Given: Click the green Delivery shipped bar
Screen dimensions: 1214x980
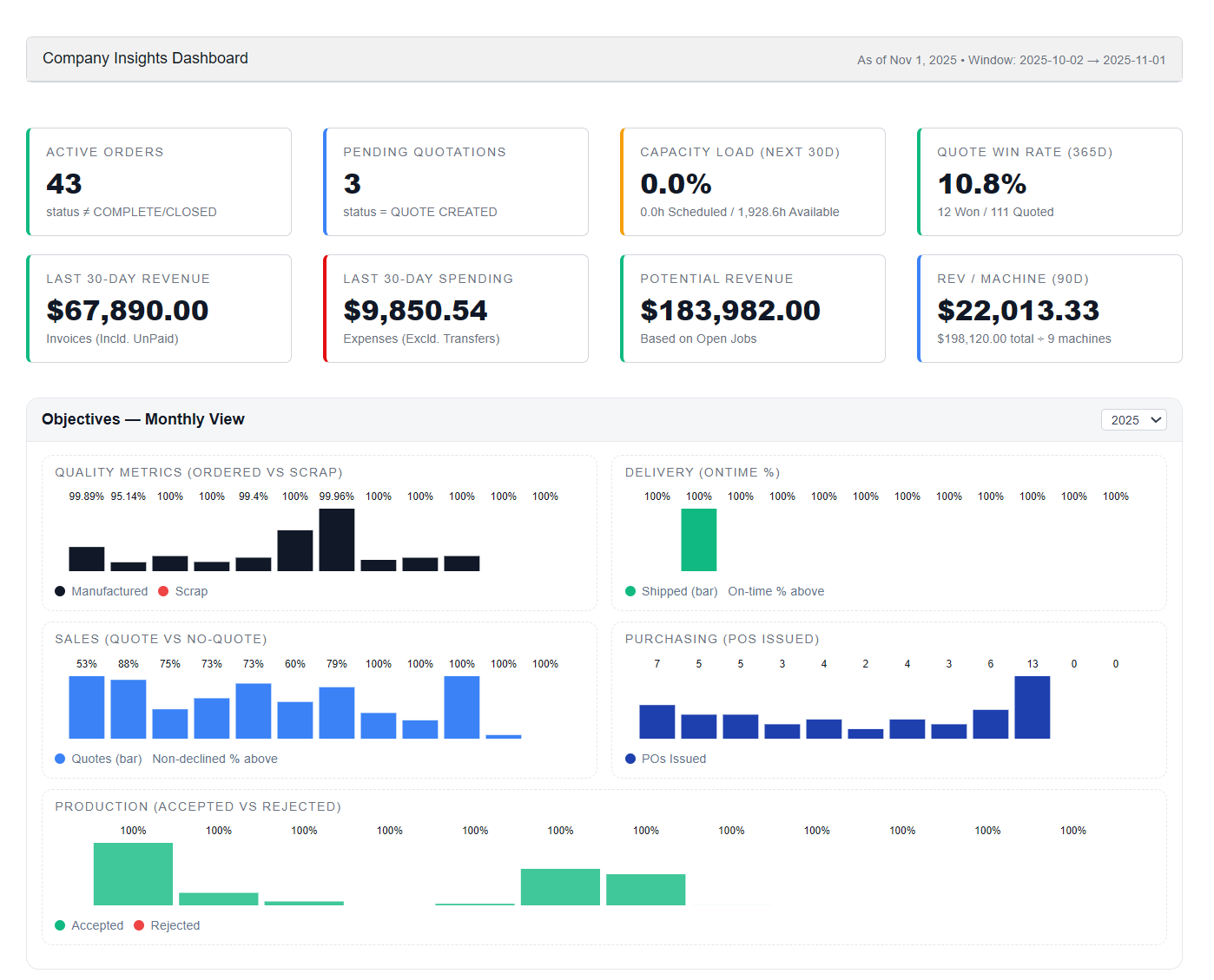Looking at the screenshot, I should tap(698, 540).
